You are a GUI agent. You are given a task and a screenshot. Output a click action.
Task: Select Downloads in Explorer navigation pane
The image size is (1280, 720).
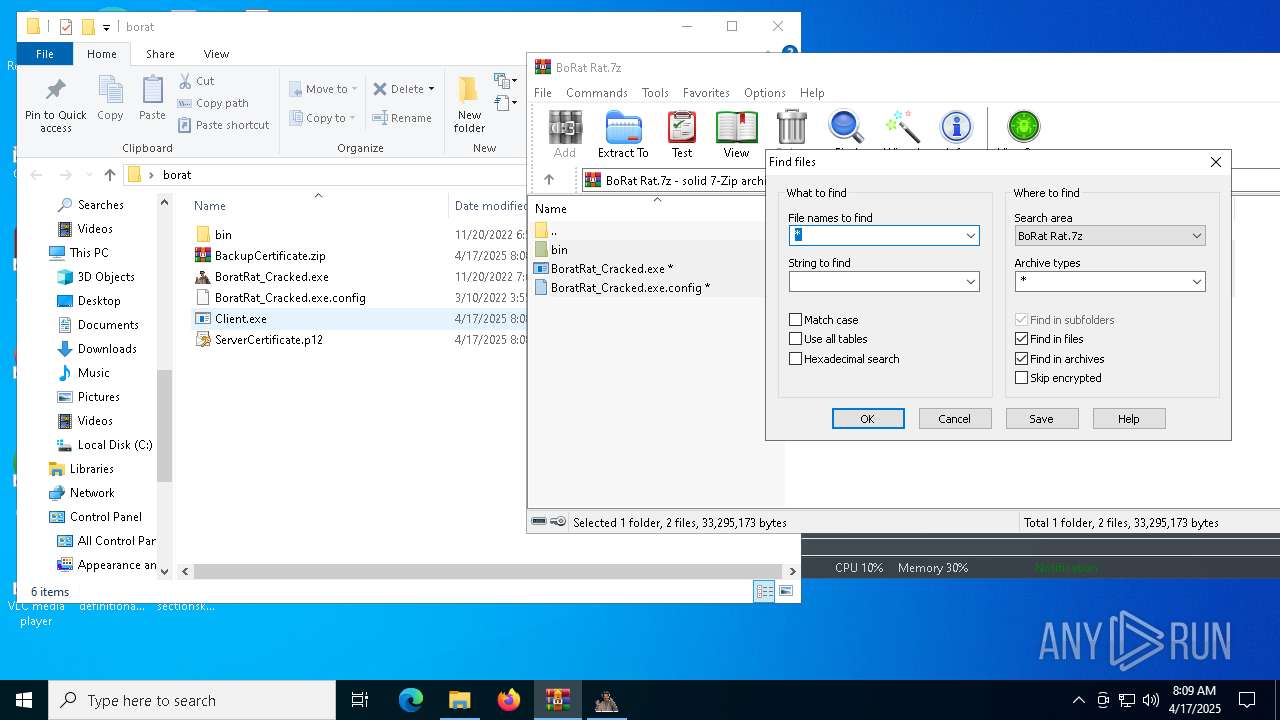pos(107,349)
